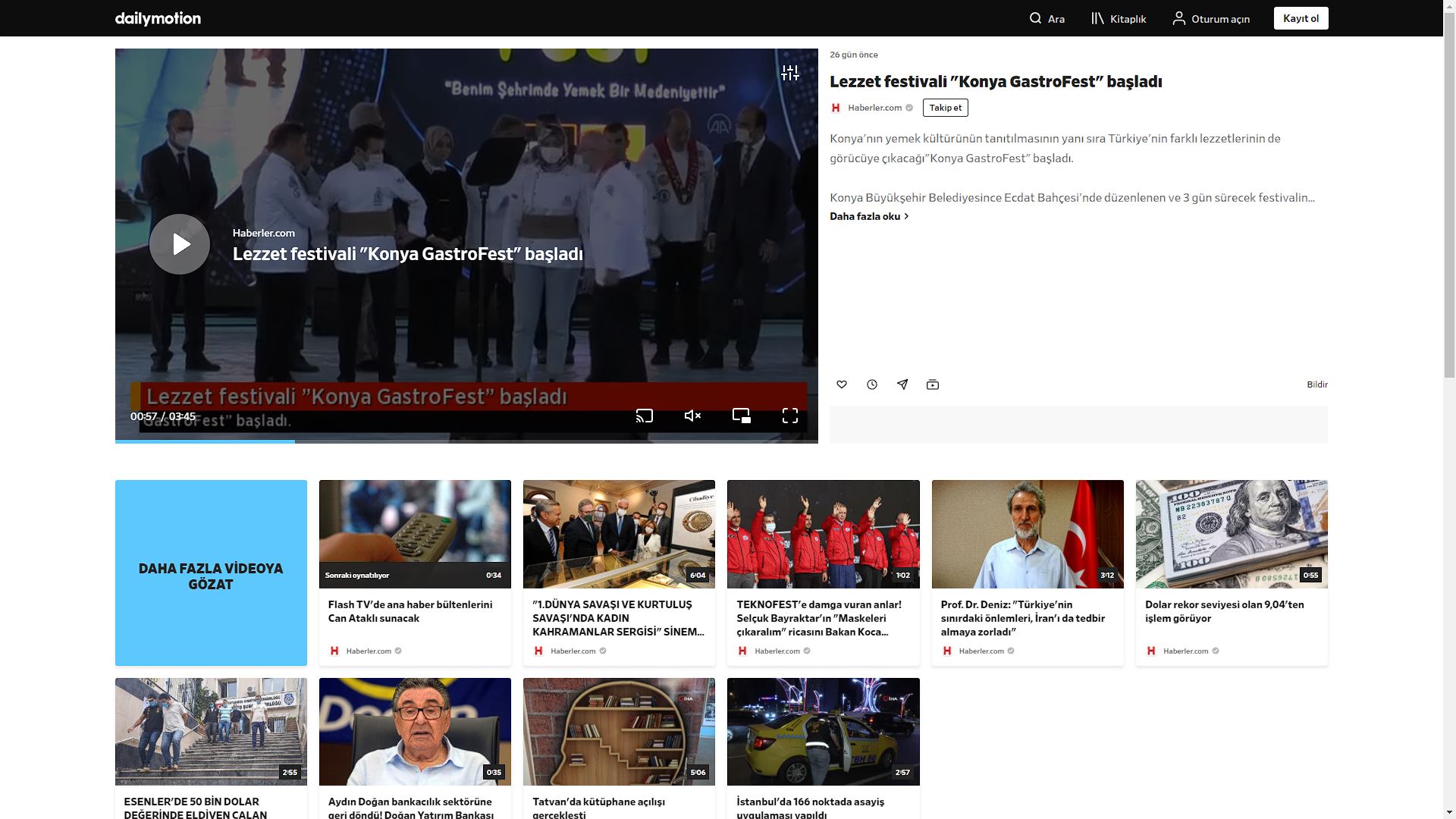Image resolution: width=1456 pixels, height=819 pixels.
Task: Click the dailymotion logo
Action: (x=158, y=18)
